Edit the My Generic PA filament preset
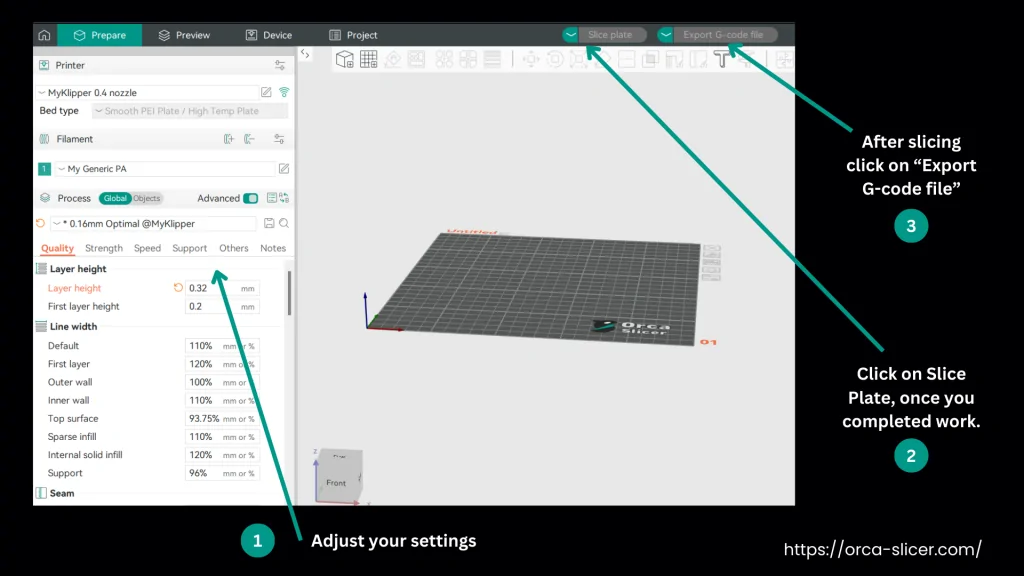The image size is (1024, 576). [x=284, y=168]
